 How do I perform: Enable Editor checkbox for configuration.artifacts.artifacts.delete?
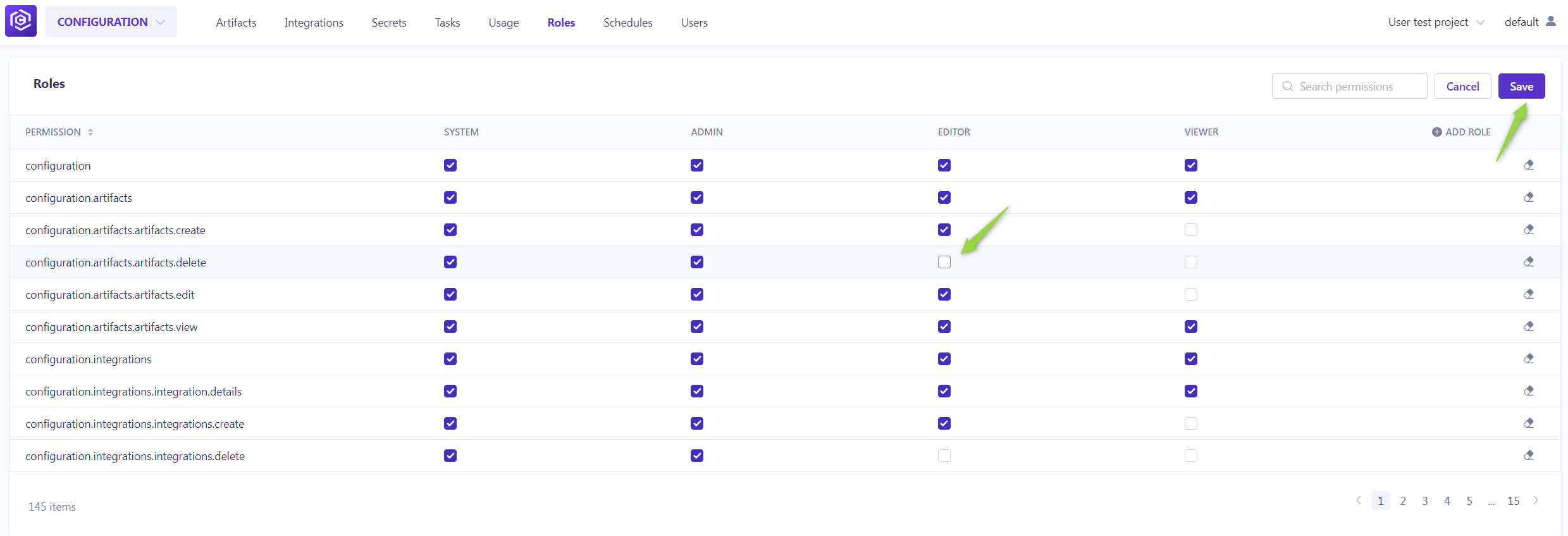coord(944,262)
